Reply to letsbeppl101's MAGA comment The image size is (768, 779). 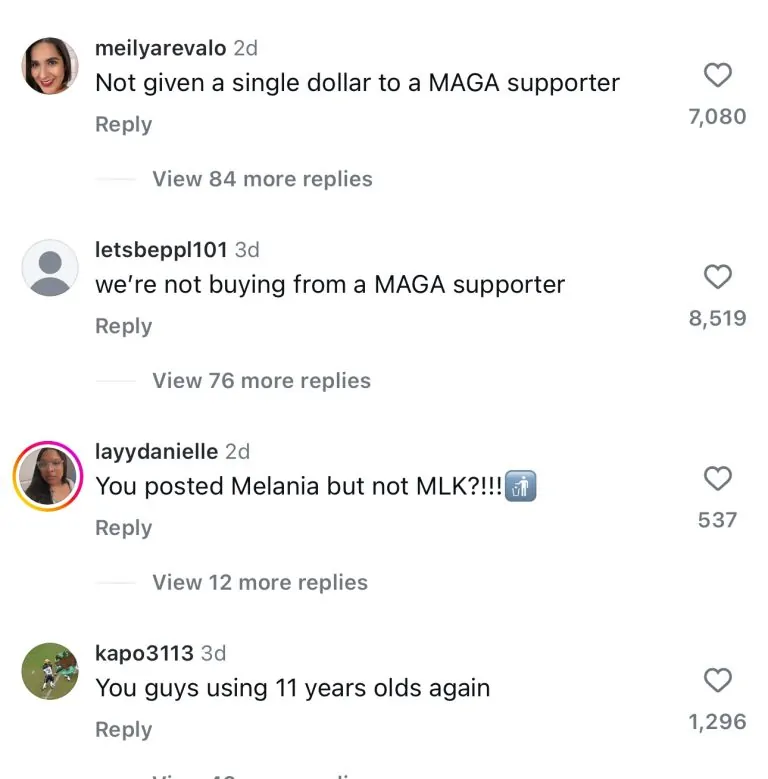pos(123,327)
